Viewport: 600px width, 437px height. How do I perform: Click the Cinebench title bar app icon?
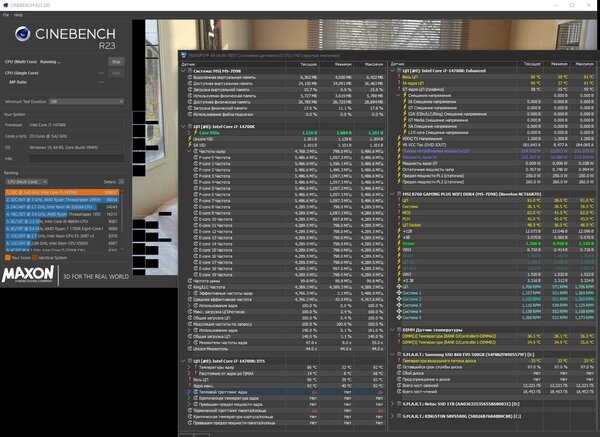tap(5, 5)
